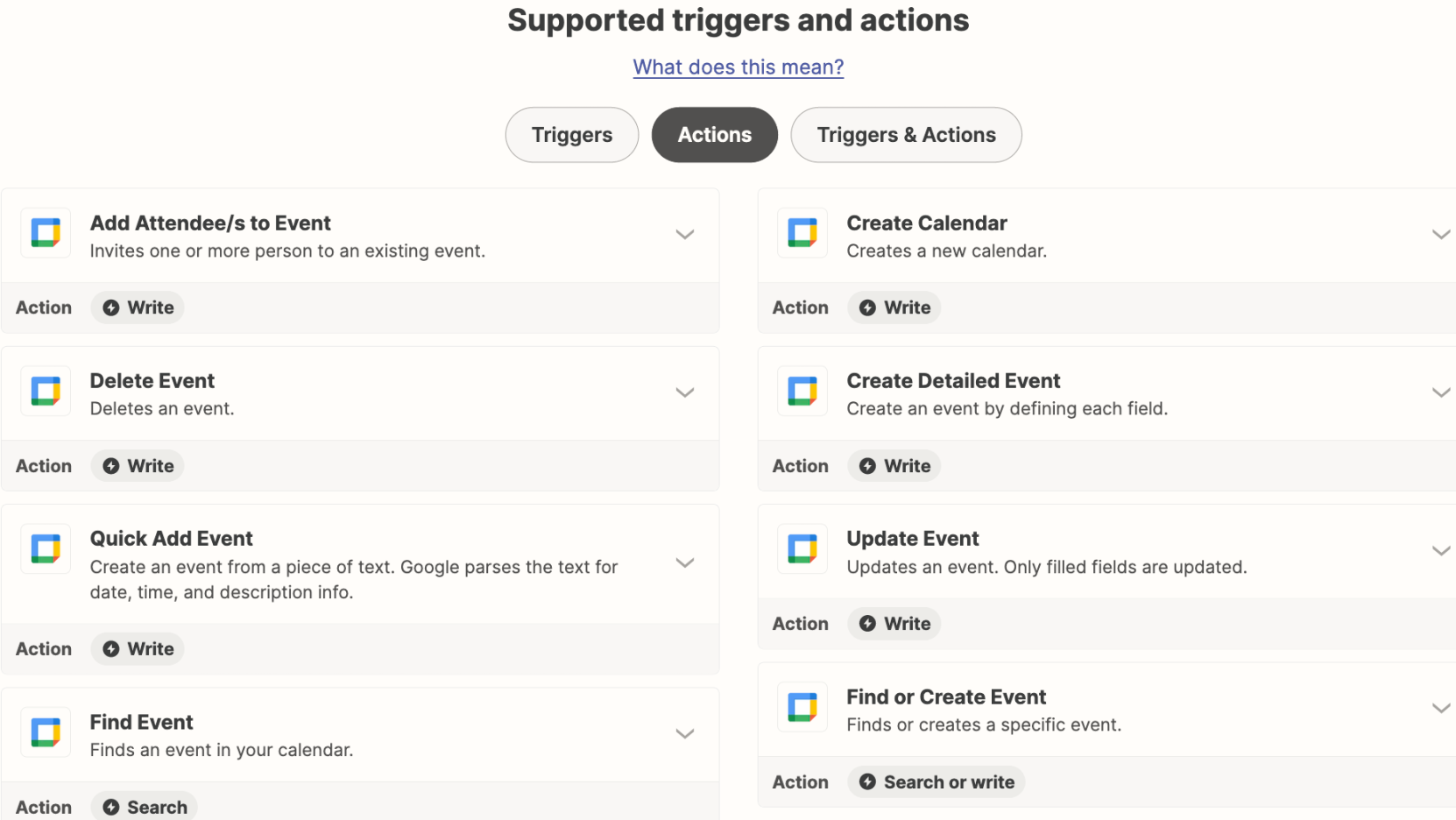Click the 'Quick Add Event' title
This screenshot has height=820, width=1456.
click(172, 539)
